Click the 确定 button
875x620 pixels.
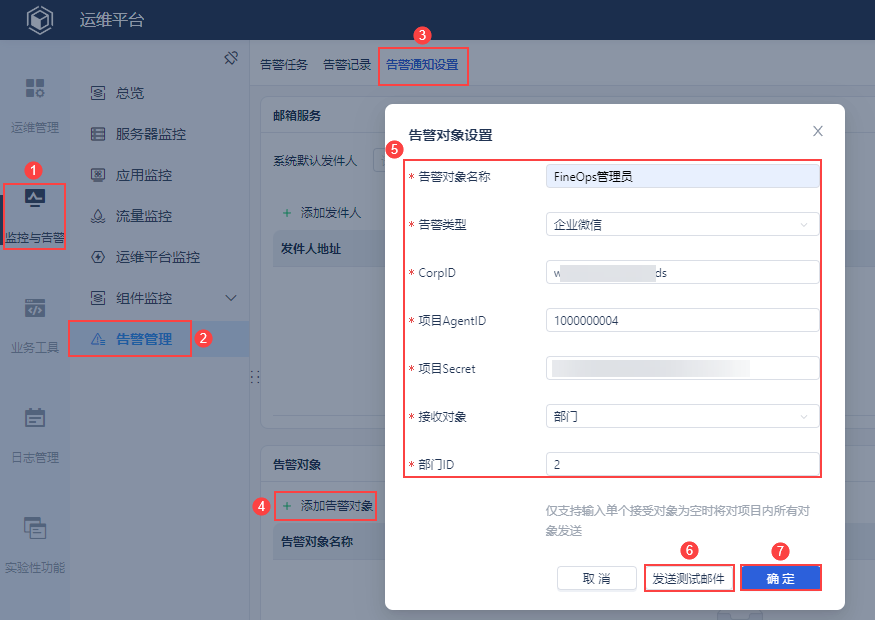tap(781, 578)
